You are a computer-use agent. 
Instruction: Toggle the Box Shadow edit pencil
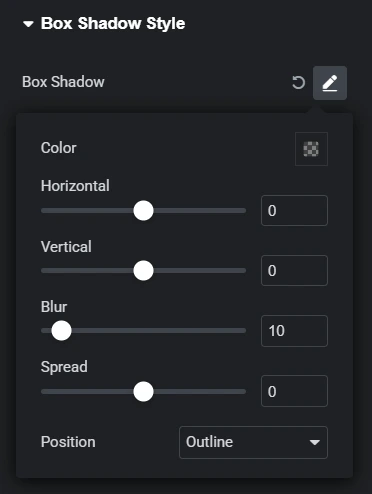pyautogui.click(x=330, y=83)
